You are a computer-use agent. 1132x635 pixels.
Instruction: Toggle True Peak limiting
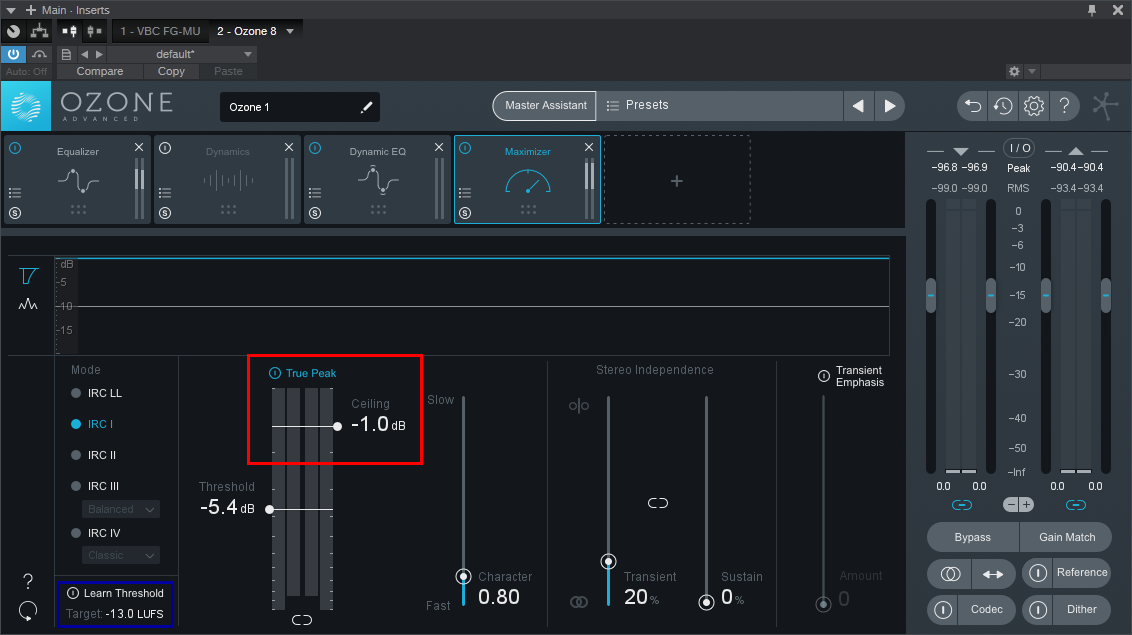click(x=274, y=373)
